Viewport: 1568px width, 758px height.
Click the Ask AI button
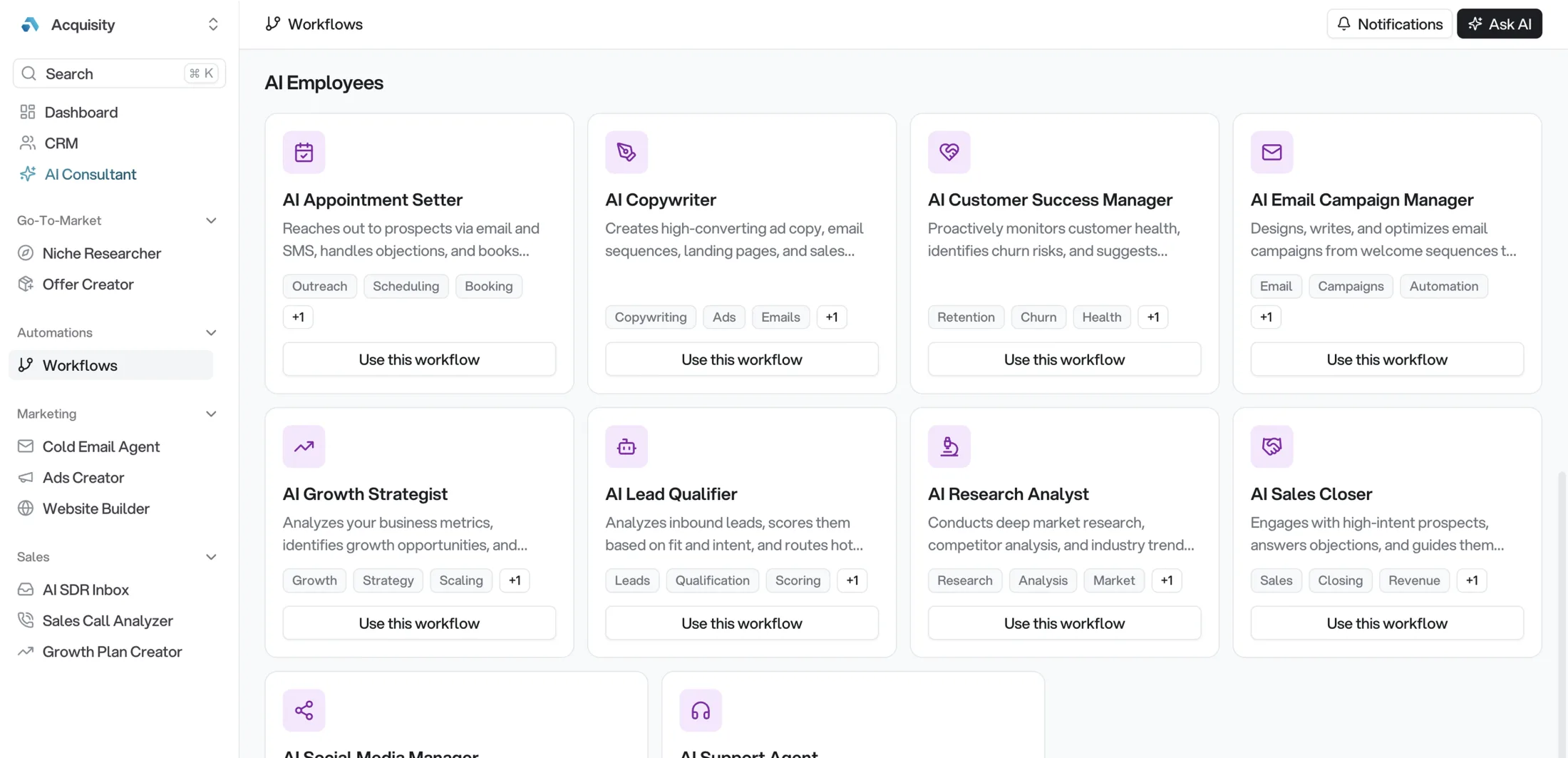[1500, 24]
